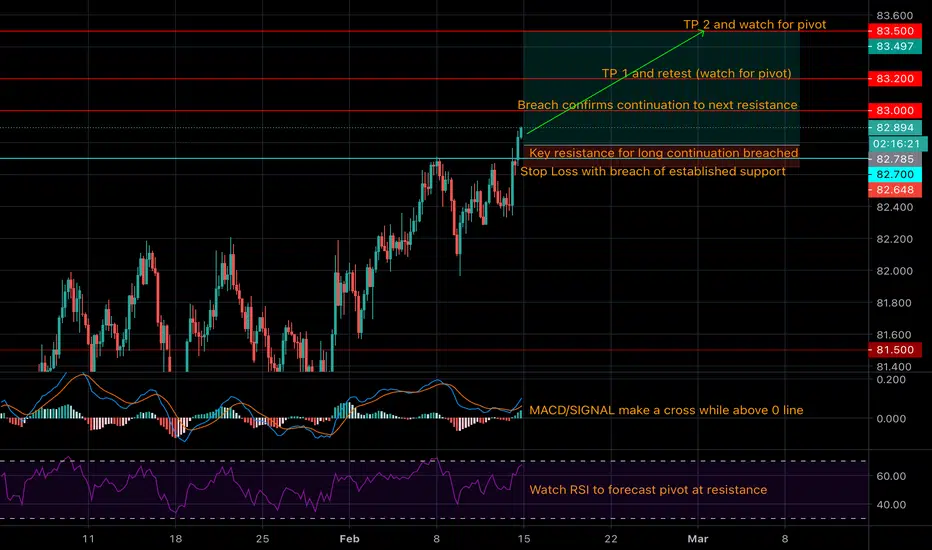Click the 83.200 red price label
This screenshot has height=550, width=932.
[x=895, y=78]
